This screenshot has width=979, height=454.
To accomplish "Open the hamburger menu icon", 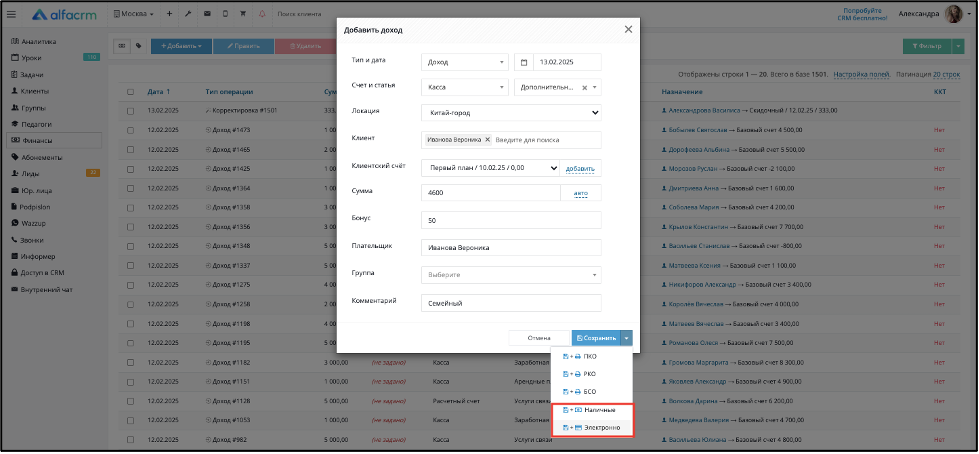I will [11, 14].
